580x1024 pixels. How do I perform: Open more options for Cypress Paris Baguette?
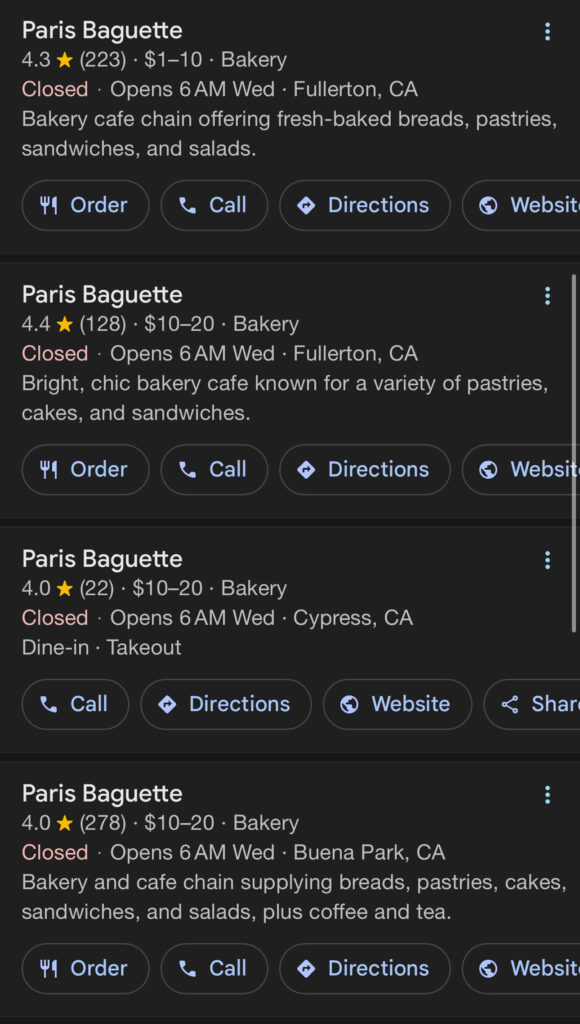pos(547,560)
